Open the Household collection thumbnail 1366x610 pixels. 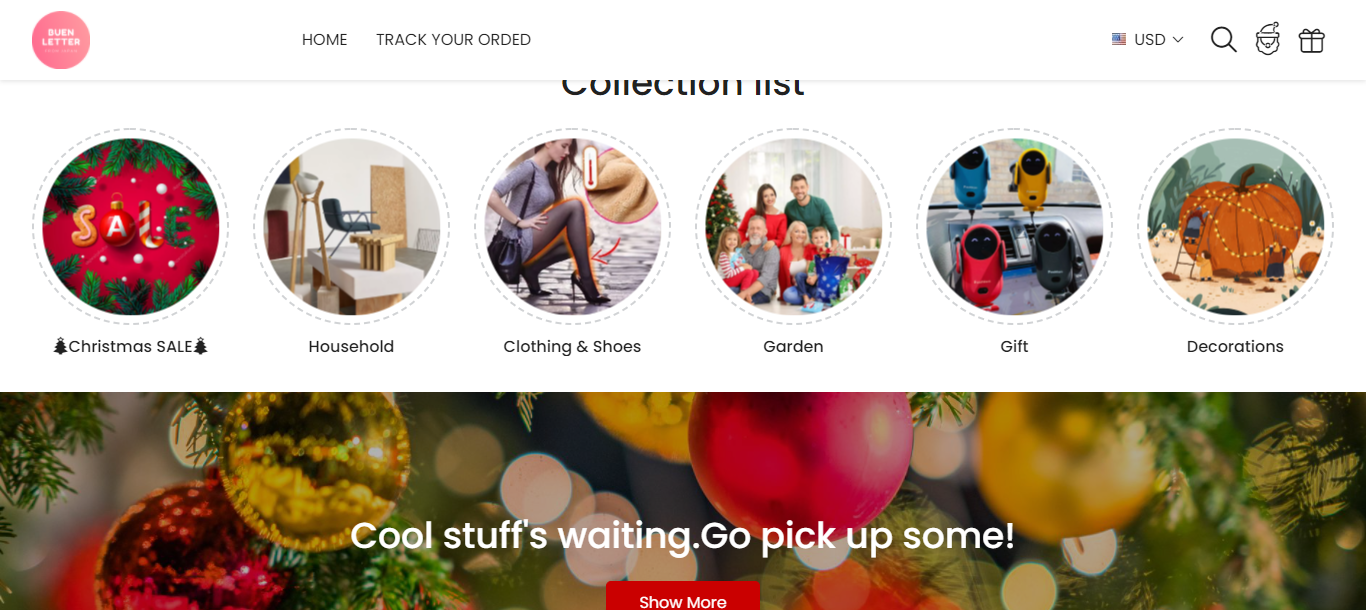point(351,226)
